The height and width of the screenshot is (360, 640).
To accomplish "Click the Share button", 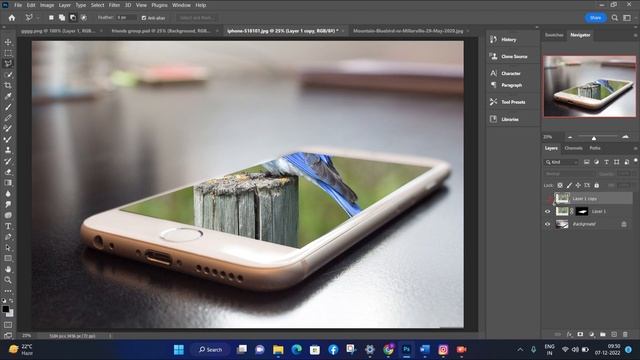I will click(596, 18).
